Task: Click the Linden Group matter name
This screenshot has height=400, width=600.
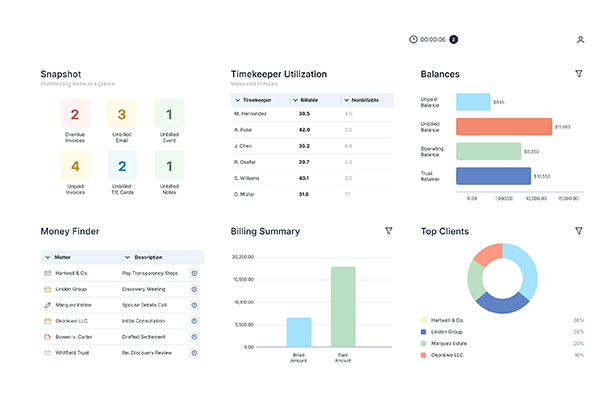Action: [x=71, y=289]
